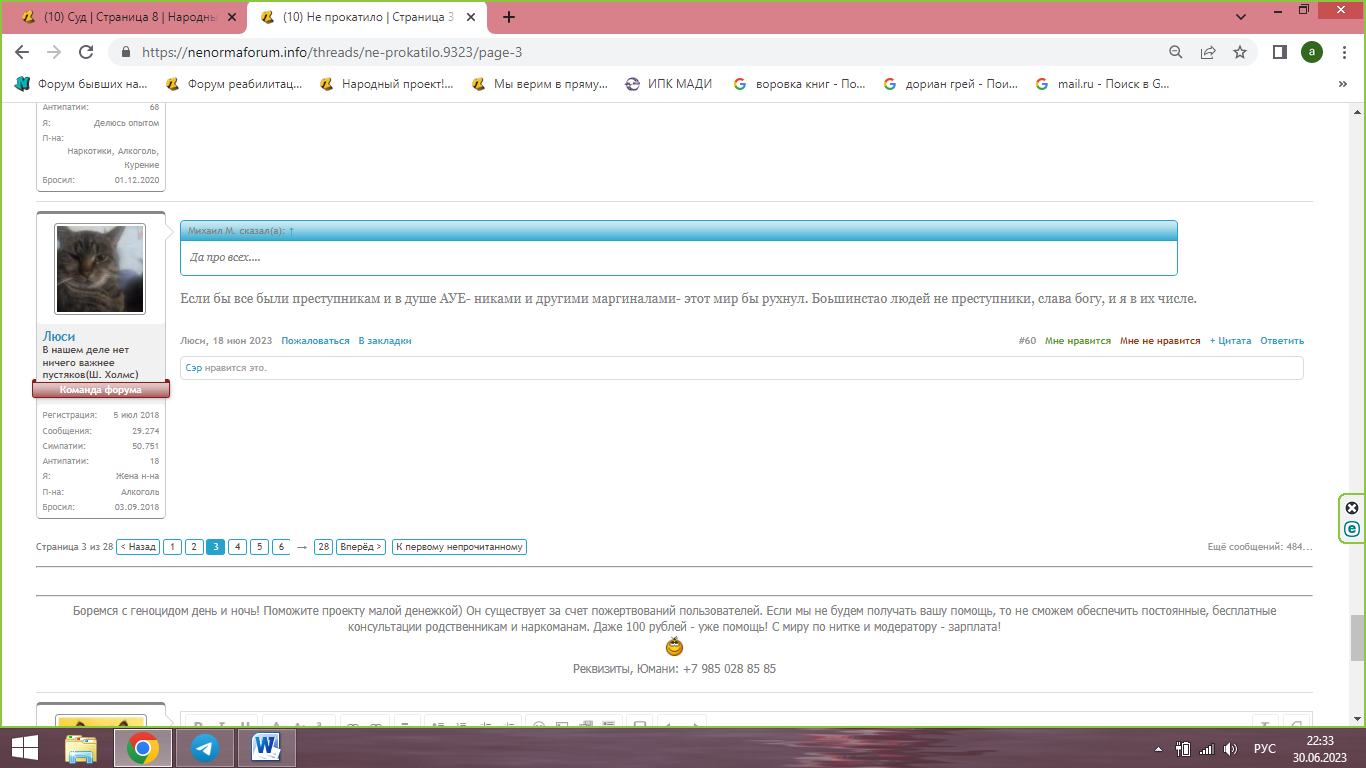Open the "ИПК МАДИ" bookmark
This screenshot has width=1366, height=768.
668,84
